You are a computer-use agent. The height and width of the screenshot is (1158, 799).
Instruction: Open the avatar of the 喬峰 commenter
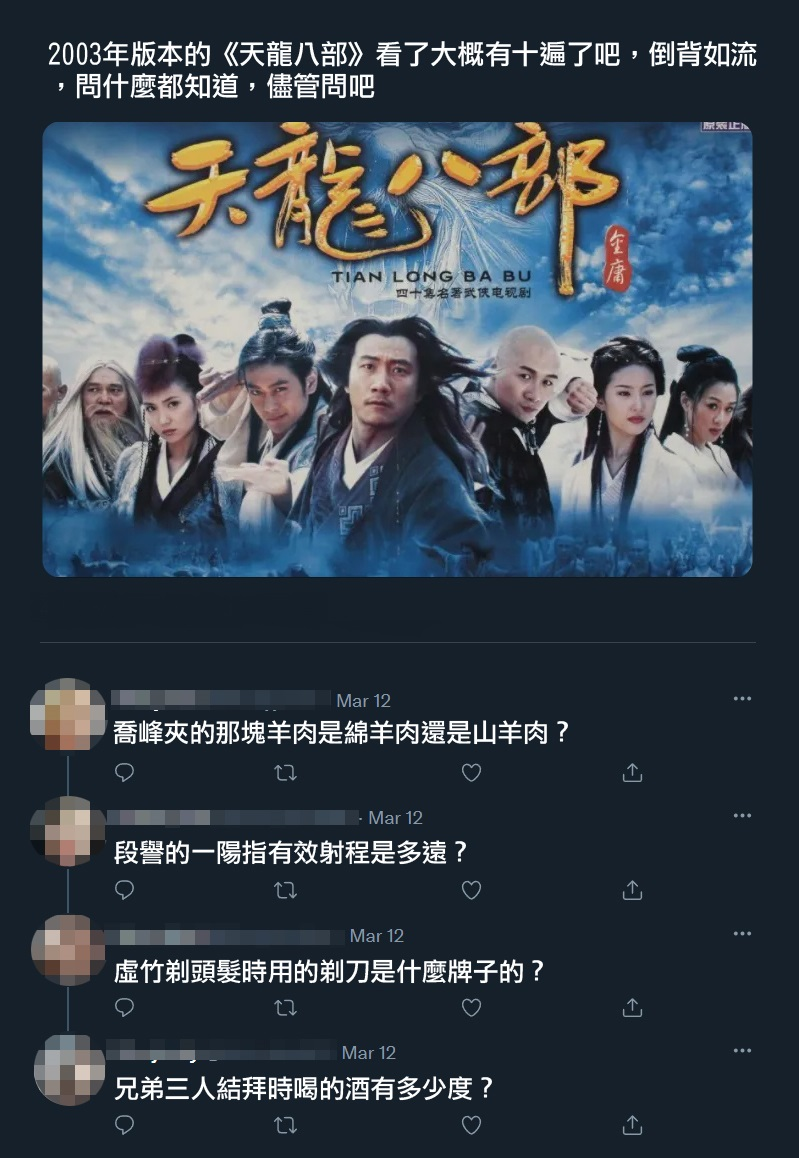coord(68,714)
